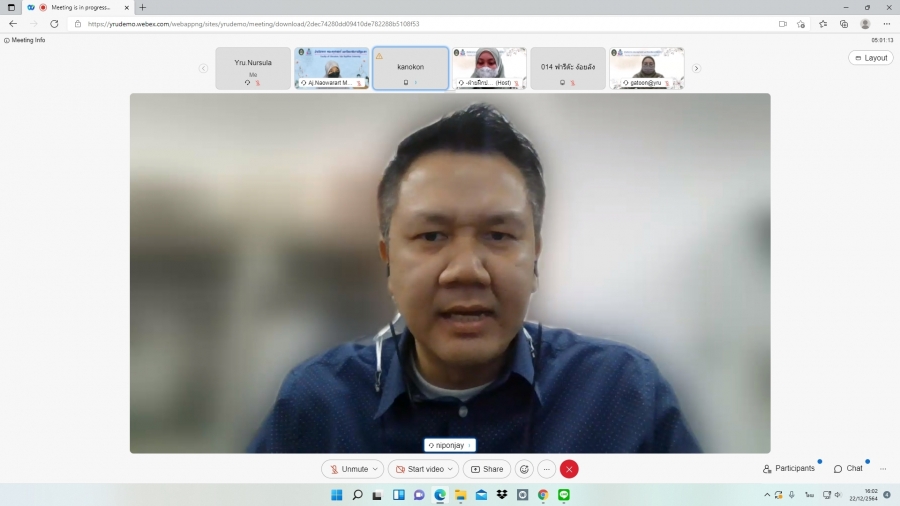This screenshot has height=506, width=900.
Task: Select the kanokon participant thumbnail
Action: click(x=410, y=68)
